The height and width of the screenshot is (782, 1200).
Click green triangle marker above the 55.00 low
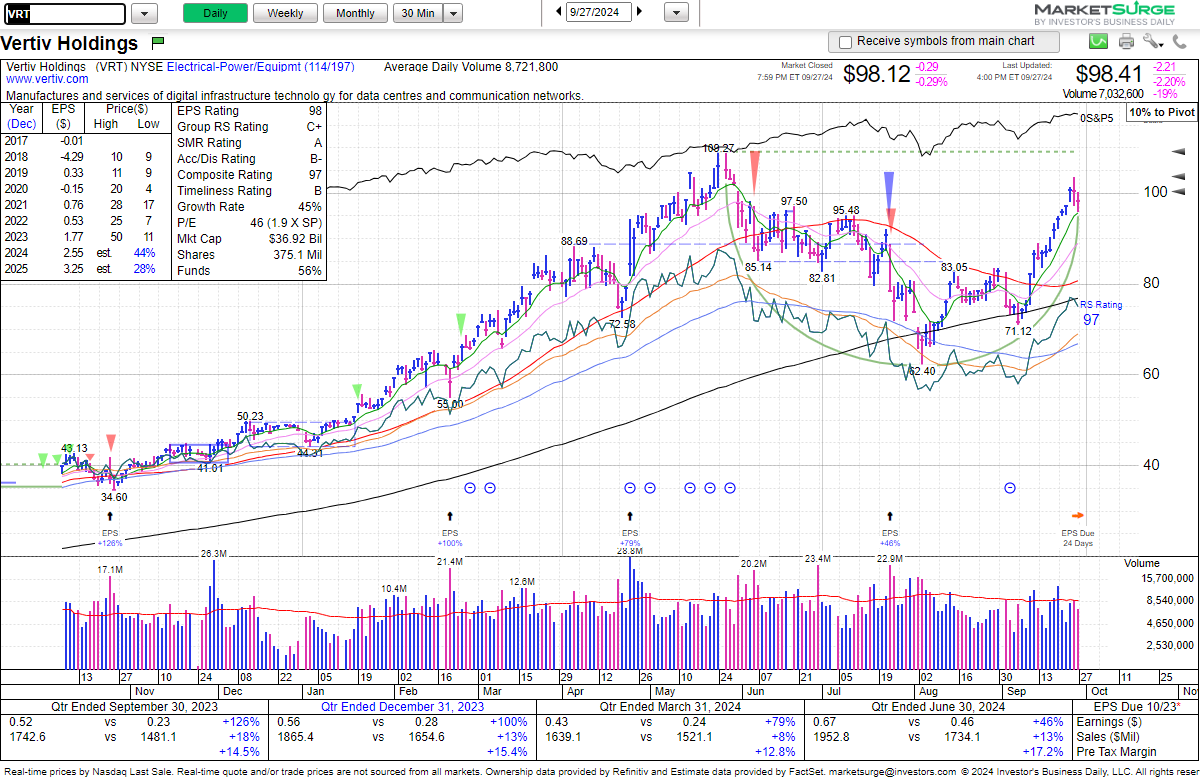coord(460,323)
